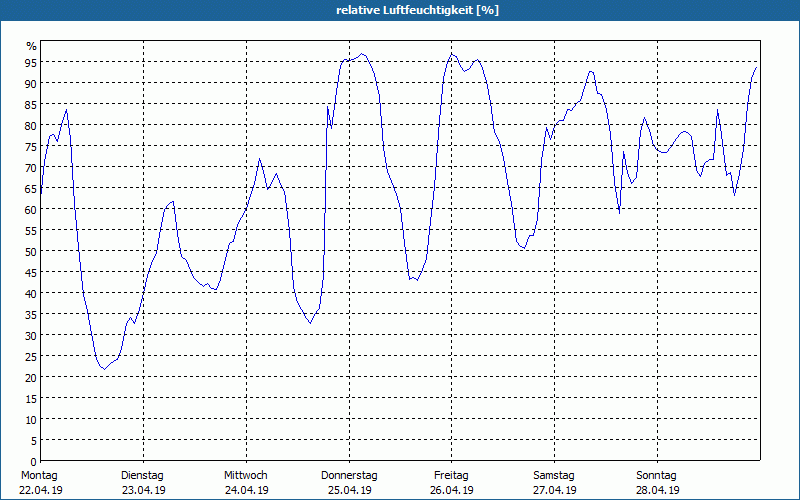The width and height of the screenshot is (800, 500).
Task: Select the Freitag 26.04.19 date label
Action: click(452, 483)
